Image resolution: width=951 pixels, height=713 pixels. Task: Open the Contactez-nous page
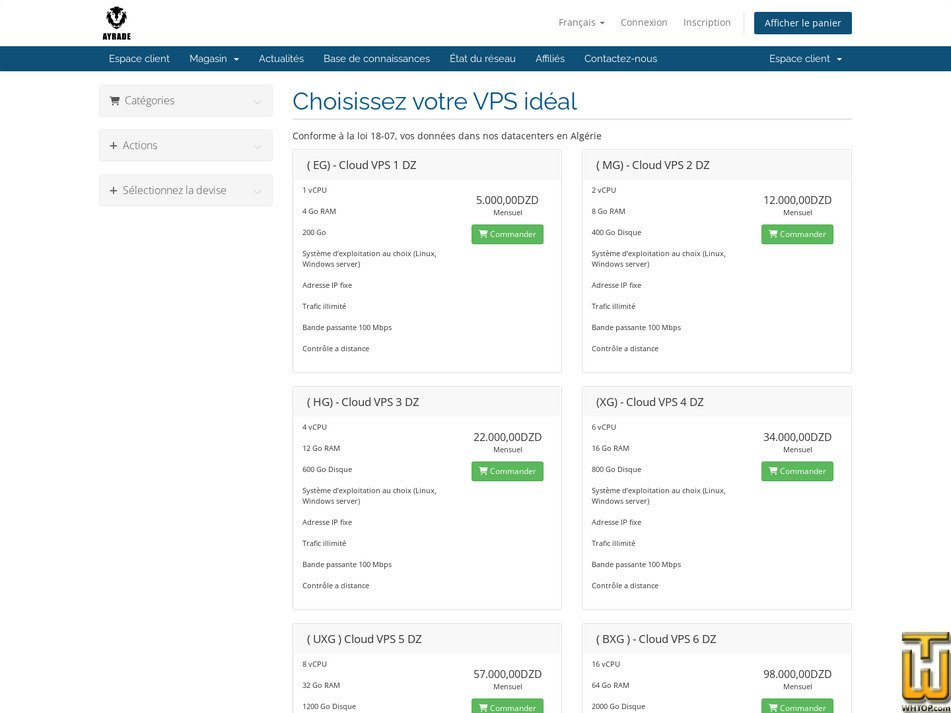point(620,59)
